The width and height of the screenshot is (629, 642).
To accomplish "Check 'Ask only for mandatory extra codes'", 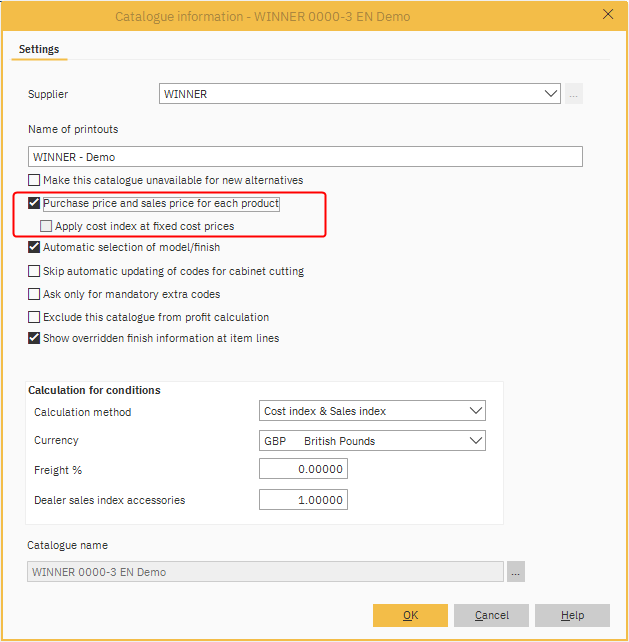I will [35, 294].
